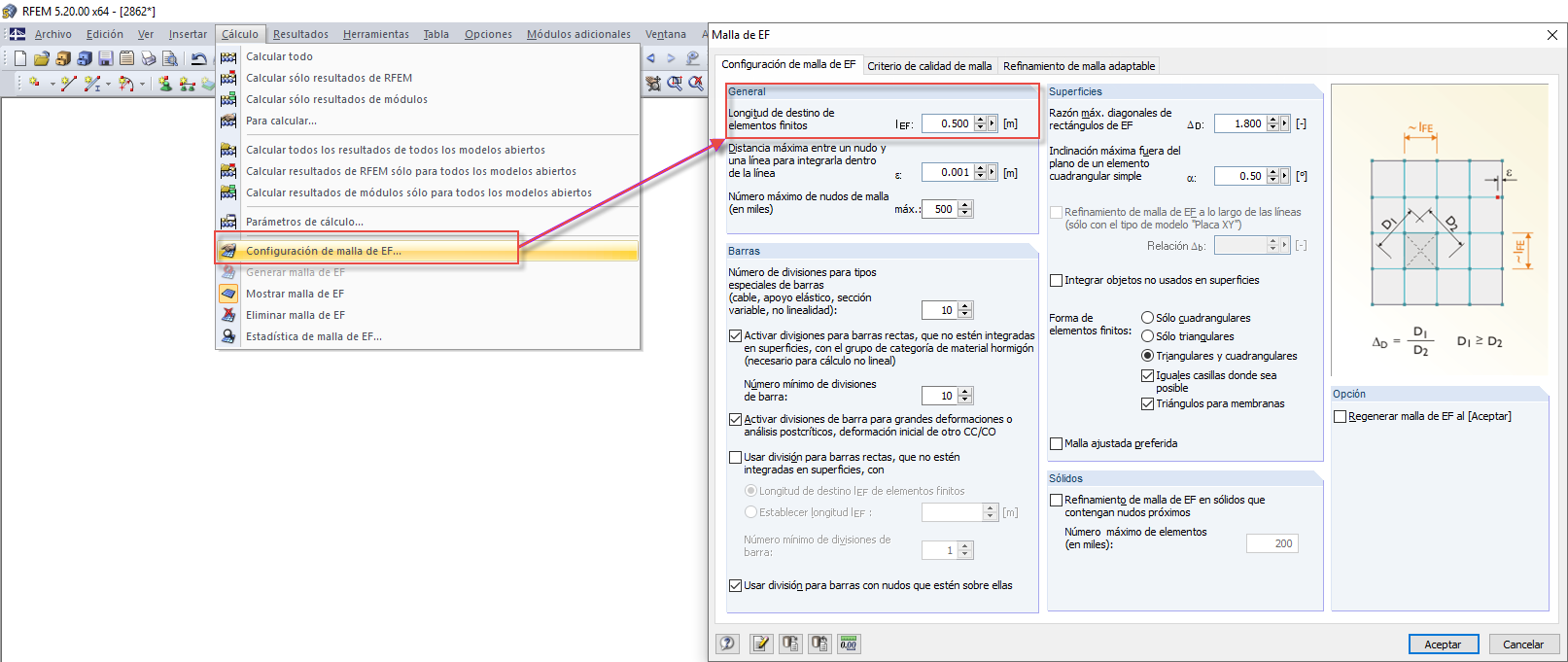Click the units and decimals 0.00 icon
This screenshot has height=662, width=1568.
click(x=849, y=644)
